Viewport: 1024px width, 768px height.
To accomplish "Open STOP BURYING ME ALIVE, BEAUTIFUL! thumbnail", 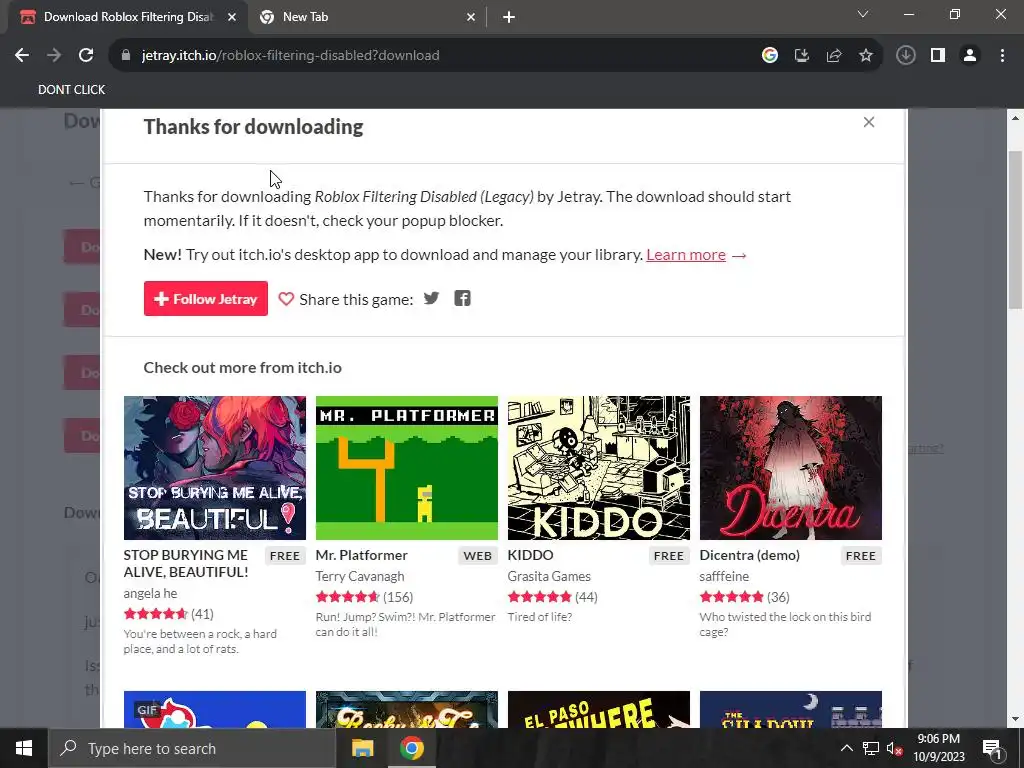I will click(215, 468).
